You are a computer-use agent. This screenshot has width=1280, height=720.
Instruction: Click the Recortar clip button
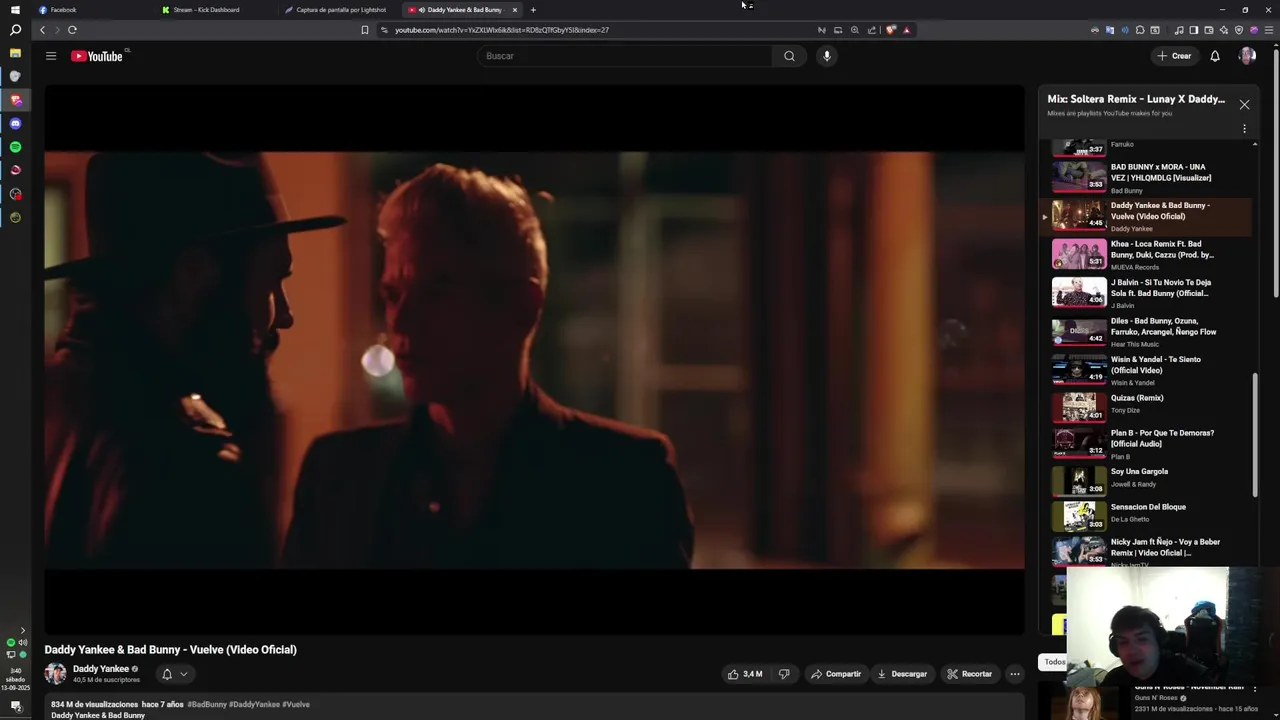pos(969,674)
